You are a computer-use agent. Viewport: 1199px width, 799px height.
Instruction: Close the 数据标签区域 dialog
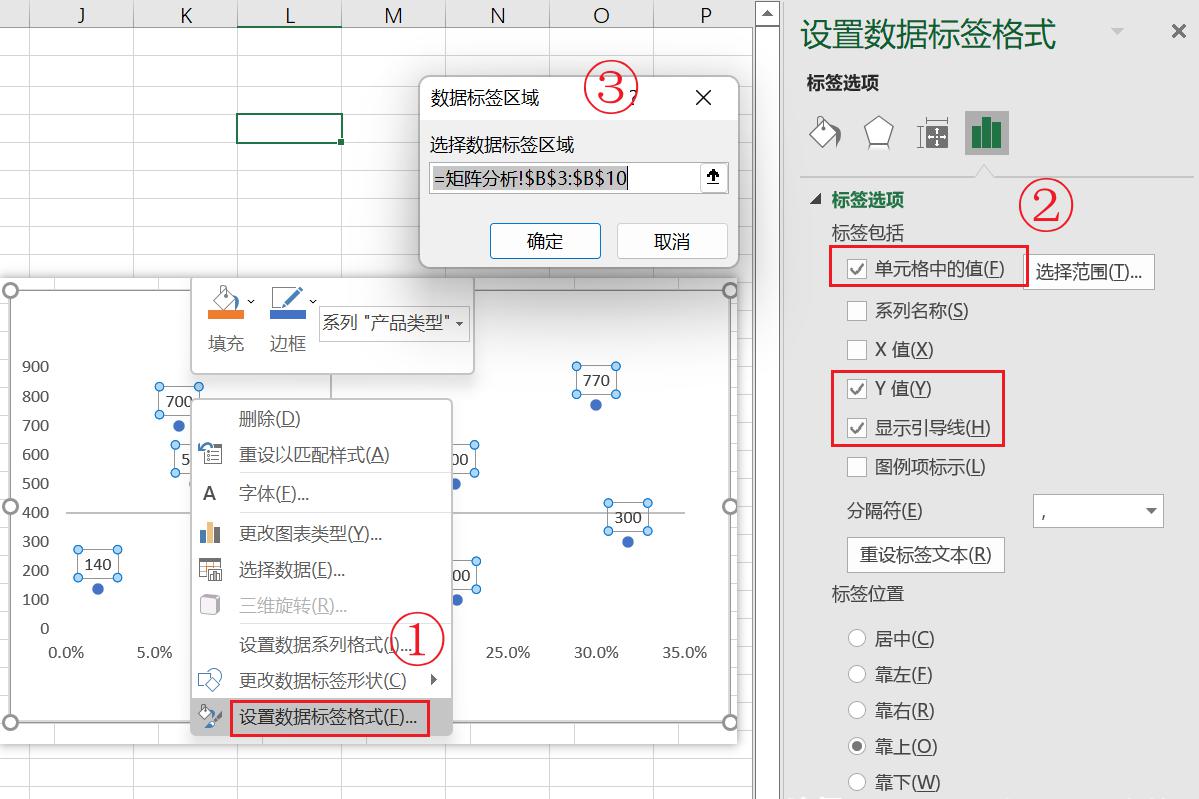703,98
